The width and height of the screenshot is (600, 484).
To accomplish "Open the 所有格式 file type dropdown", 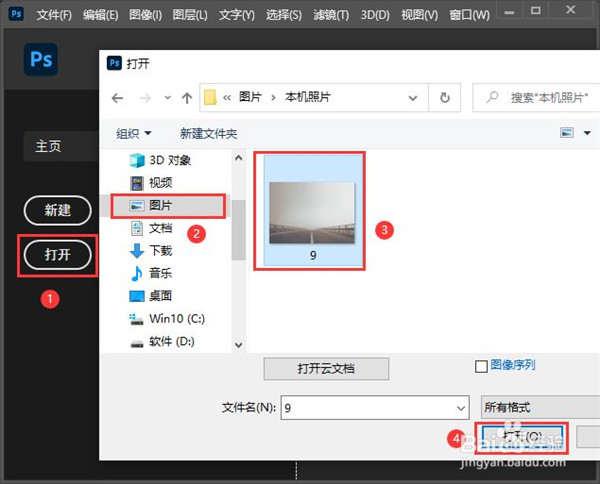I will click(540, 408).
